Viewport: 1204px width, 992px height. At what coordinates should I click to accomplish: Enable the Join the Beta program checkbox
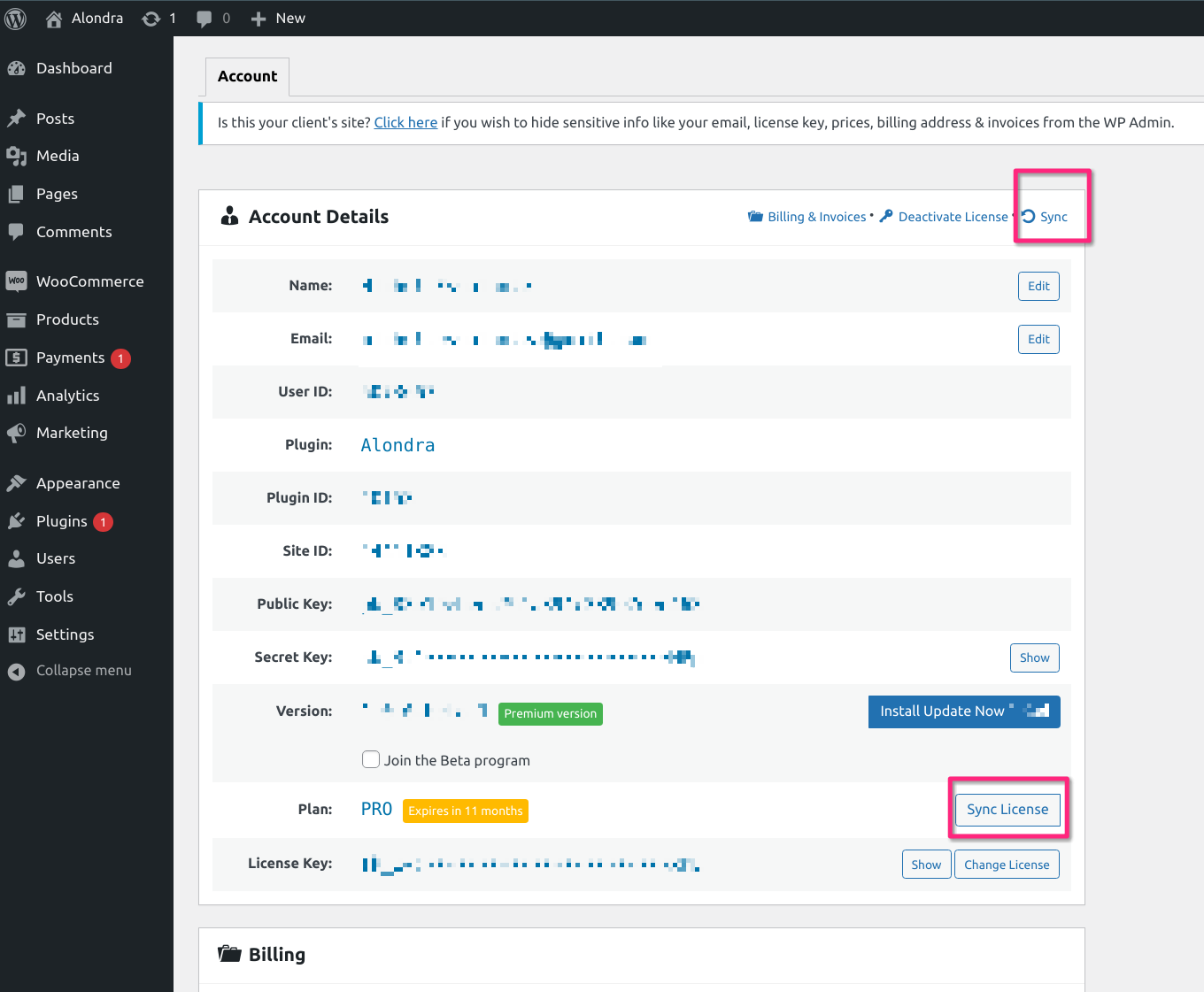371,759
